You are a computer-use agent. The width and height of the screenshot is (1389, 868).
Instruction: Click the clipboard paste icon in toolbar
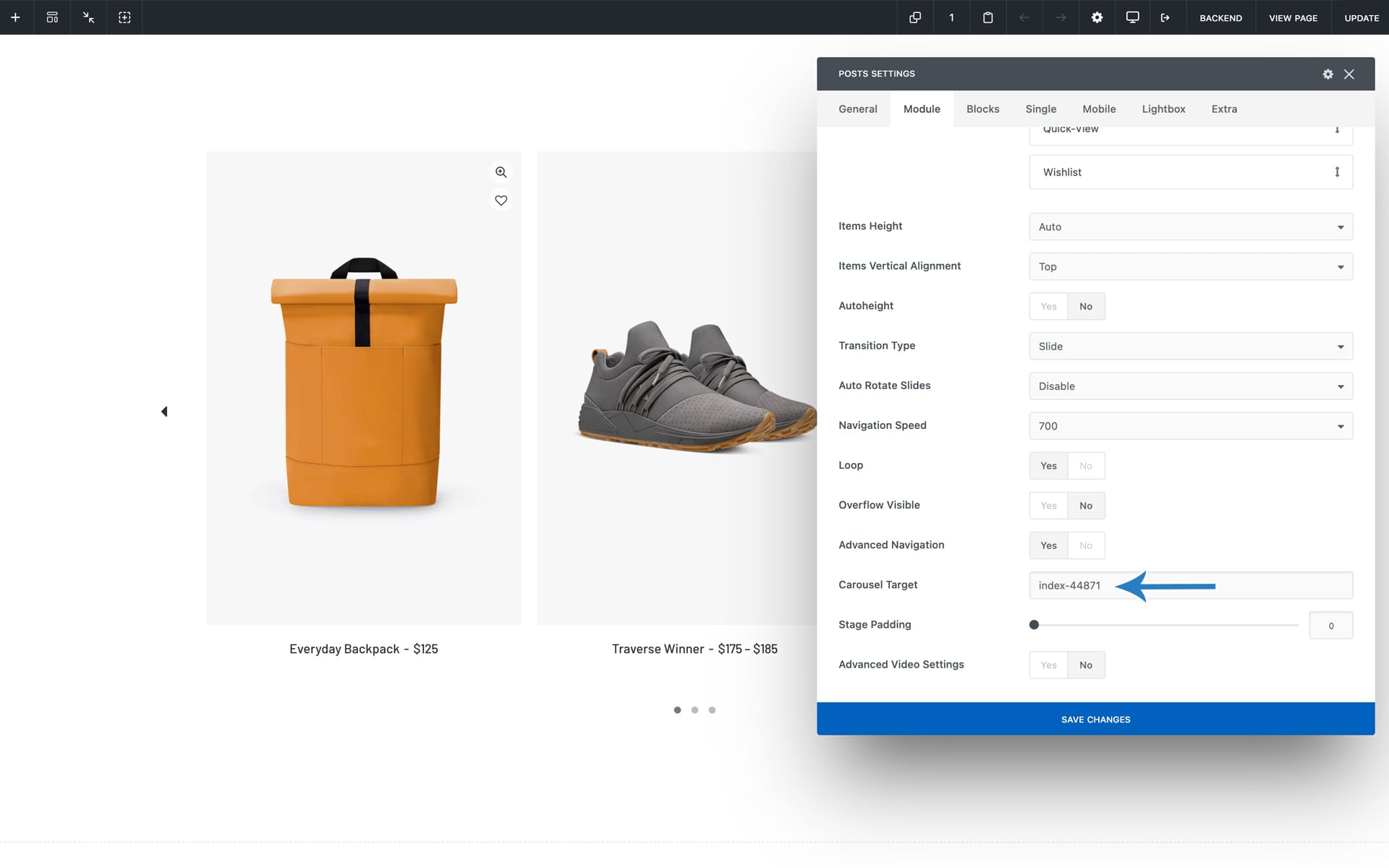coord(987,17)
